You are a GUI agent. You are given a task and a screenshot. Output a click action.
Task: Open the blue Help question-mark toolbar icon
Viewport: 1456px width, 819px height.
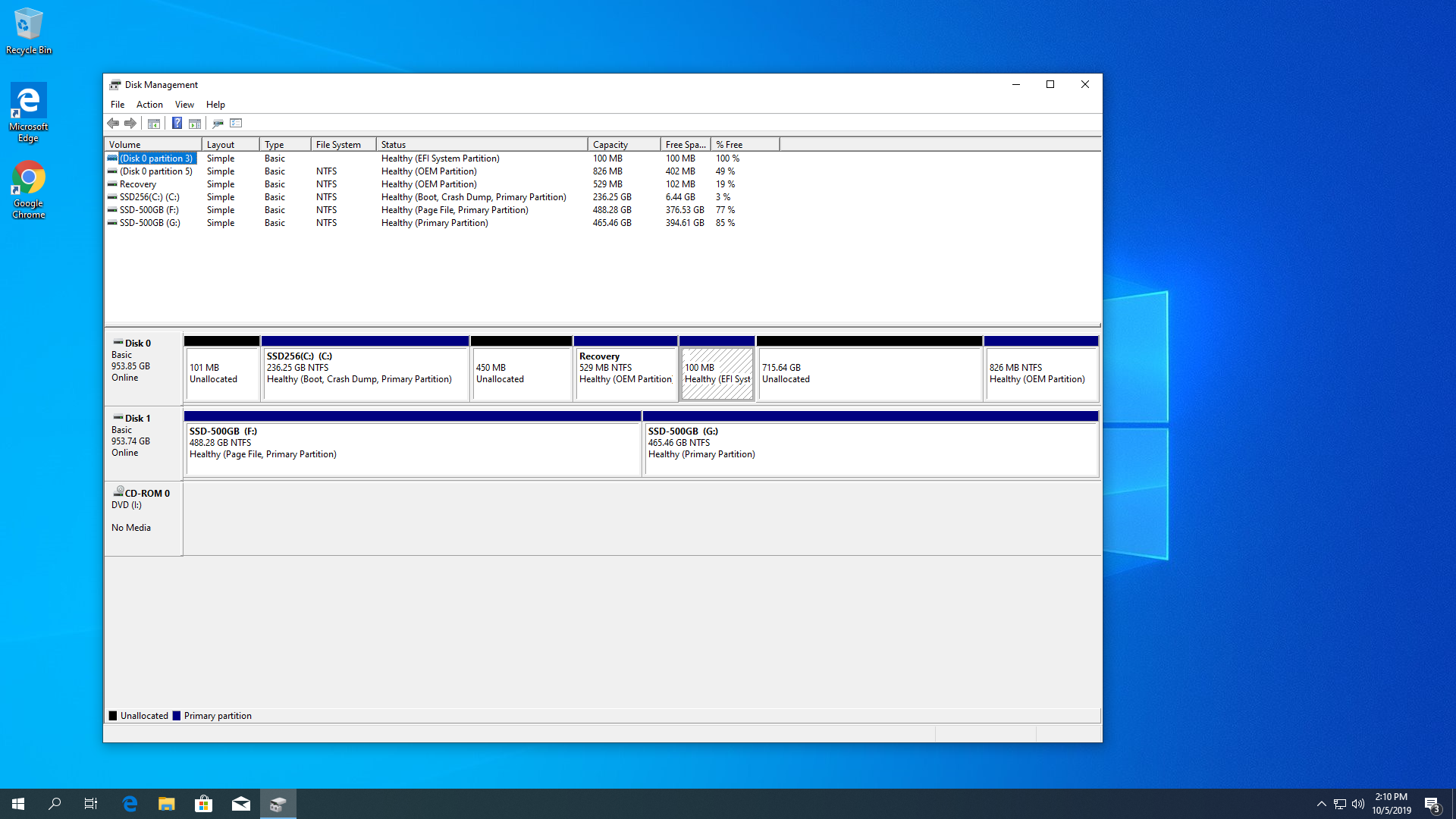tap(177, 123)
